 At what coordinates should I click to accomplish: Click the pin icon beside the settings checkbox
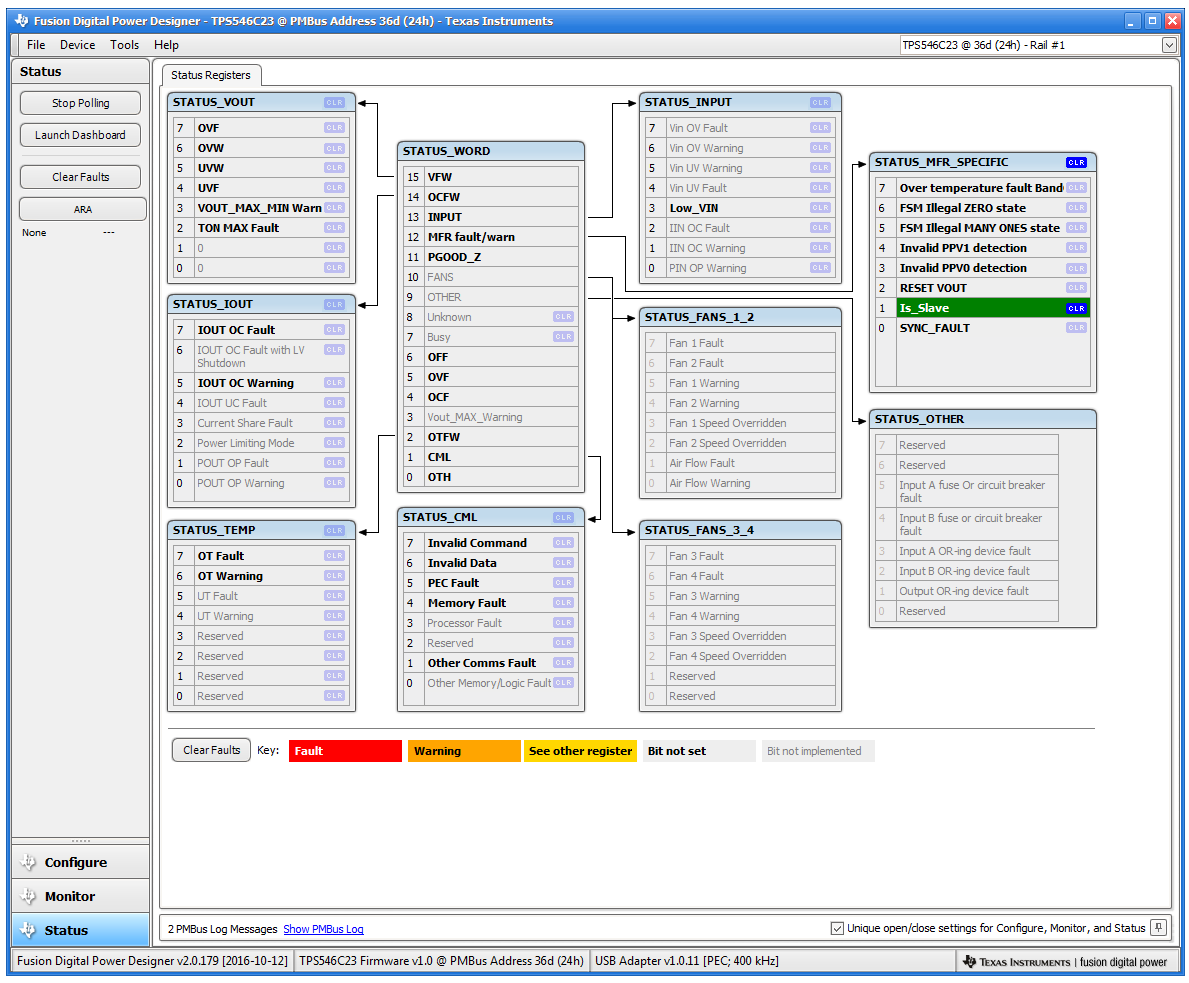click(x=1158, y=927)
